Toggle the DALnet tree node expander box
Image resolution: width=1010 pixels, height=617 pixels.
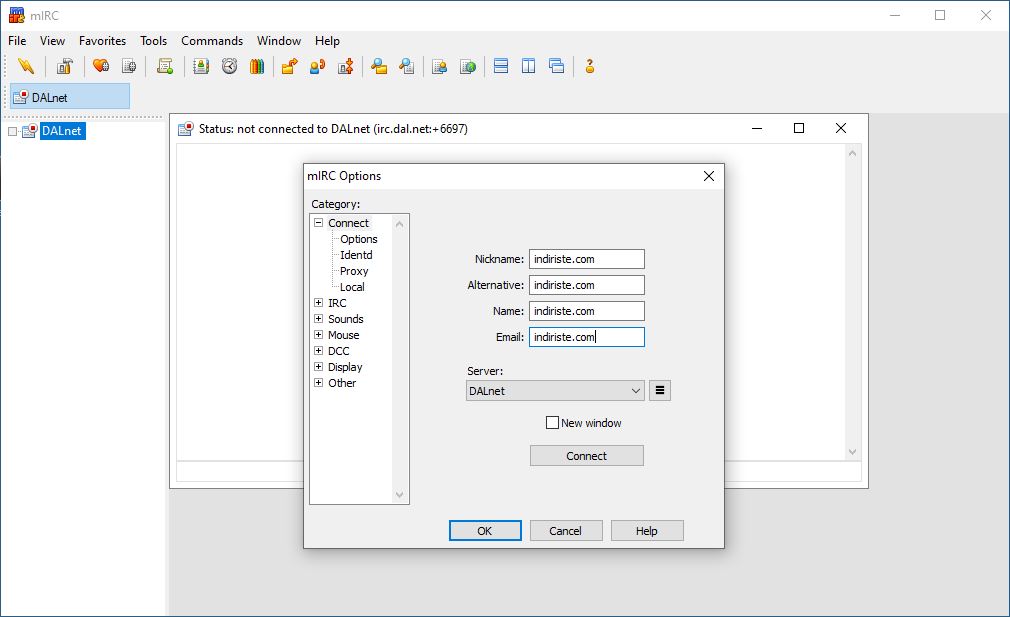(12, 131)
